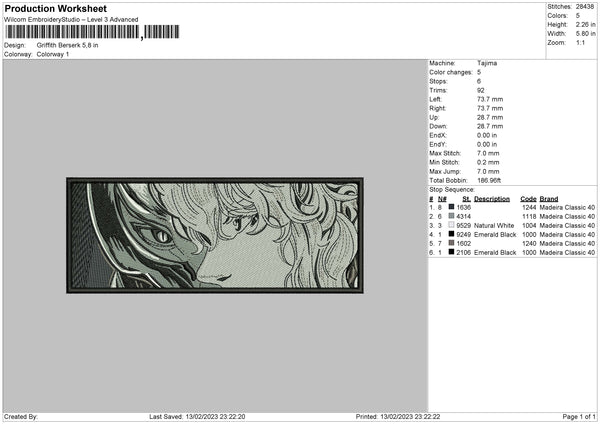This screenshot has height=424, width=600.
Task: Click the EndY value 0.00 in
Action: [487, 144]
